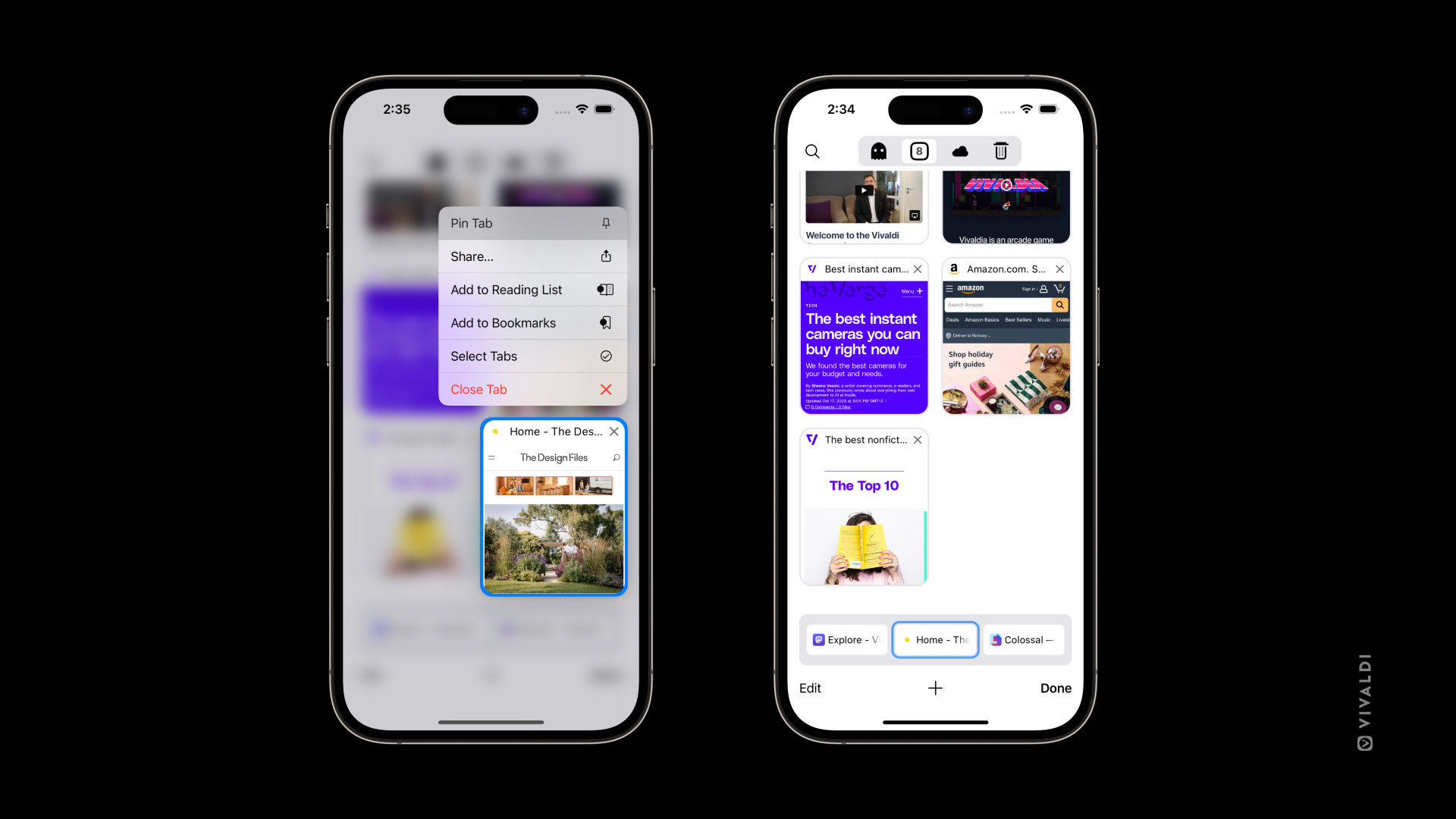Click the ghost/private browsing icon

pos(878,151)
